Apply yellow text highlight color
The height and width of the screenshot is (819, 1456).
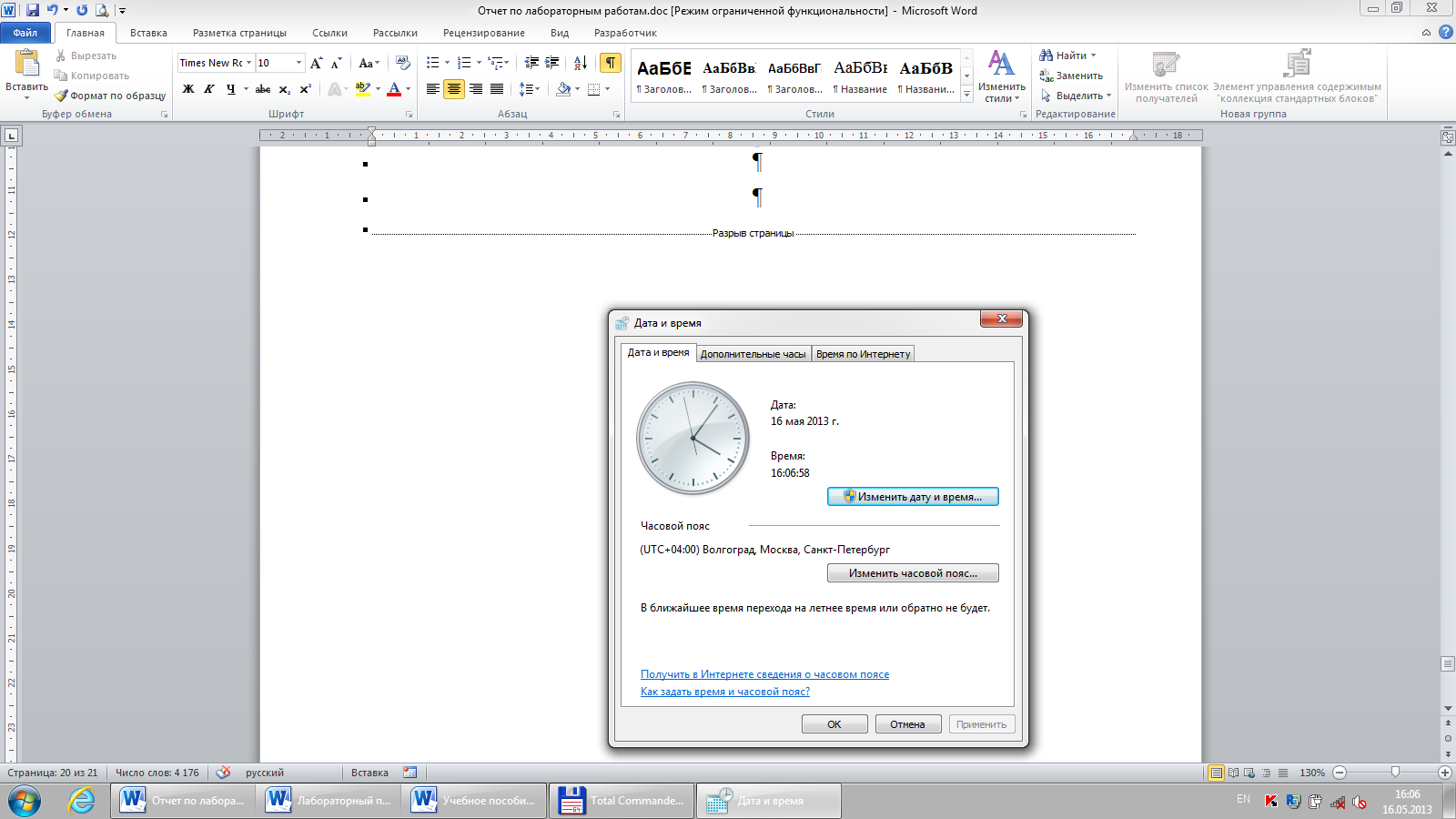(363, 89)
